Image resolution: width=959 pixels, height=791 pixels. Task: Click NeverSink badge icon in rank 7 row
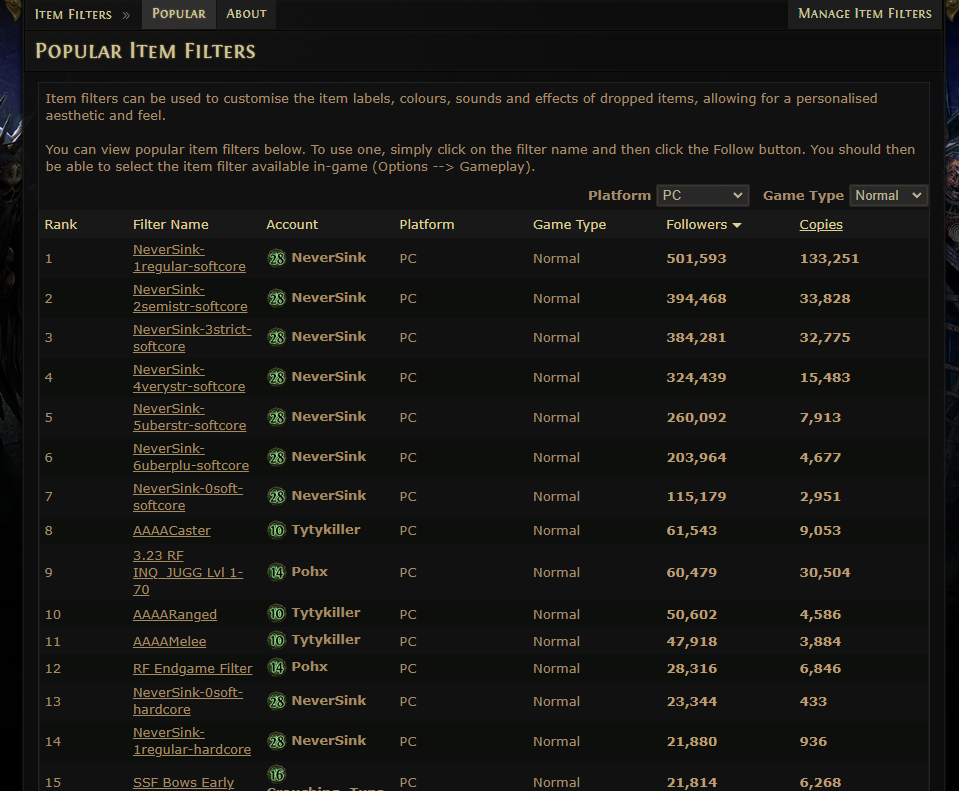[x=277, y=496]
